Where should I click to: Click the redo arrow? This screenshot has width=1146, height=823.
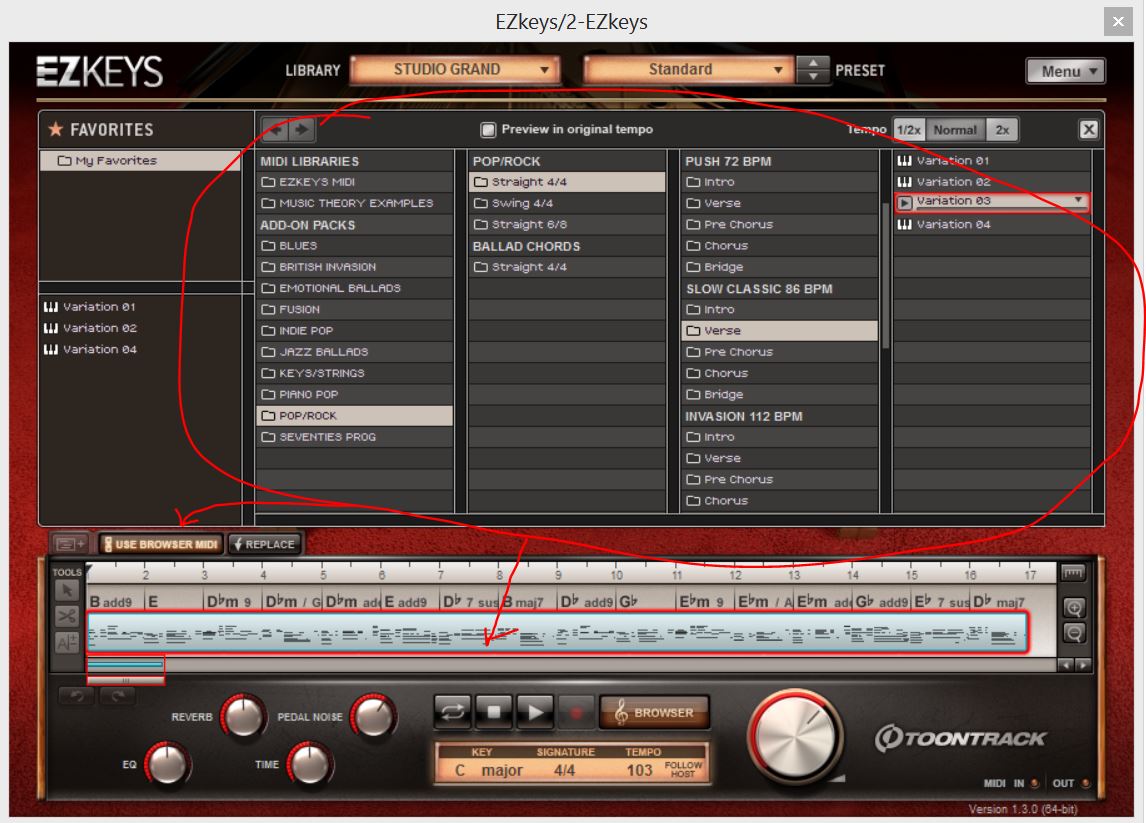(117, 696)
